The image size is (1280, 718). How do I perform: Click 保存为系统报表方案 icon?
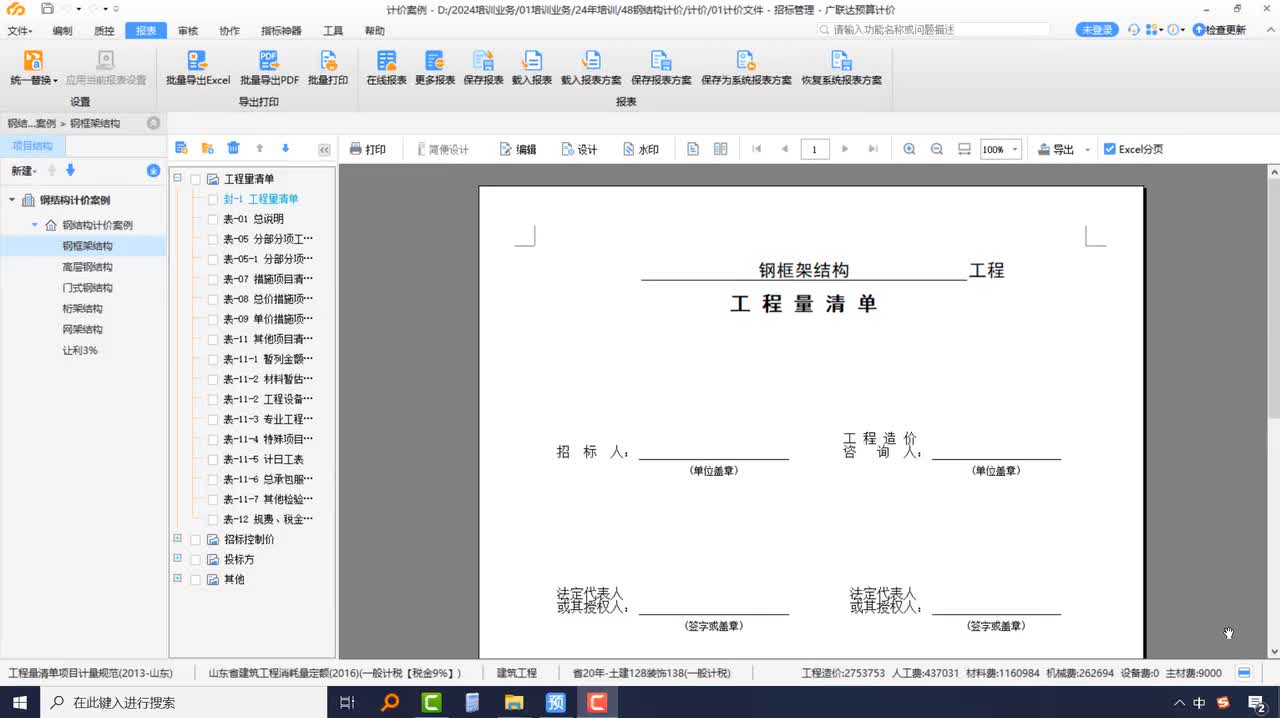(746, 61)
